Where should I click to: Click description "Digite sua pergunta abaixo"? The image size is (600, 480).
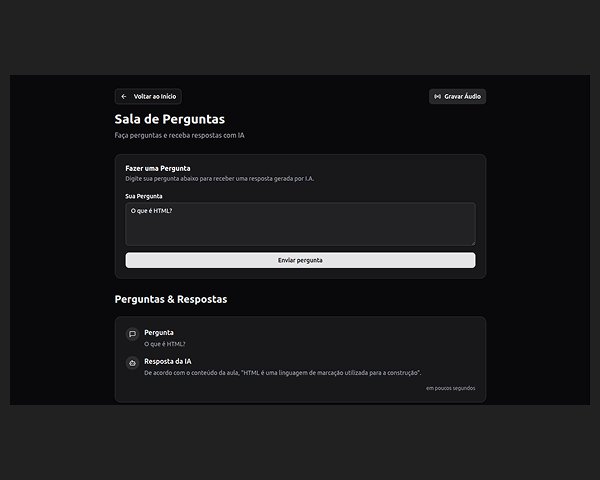pyautogui.click(x=220, y=179)
